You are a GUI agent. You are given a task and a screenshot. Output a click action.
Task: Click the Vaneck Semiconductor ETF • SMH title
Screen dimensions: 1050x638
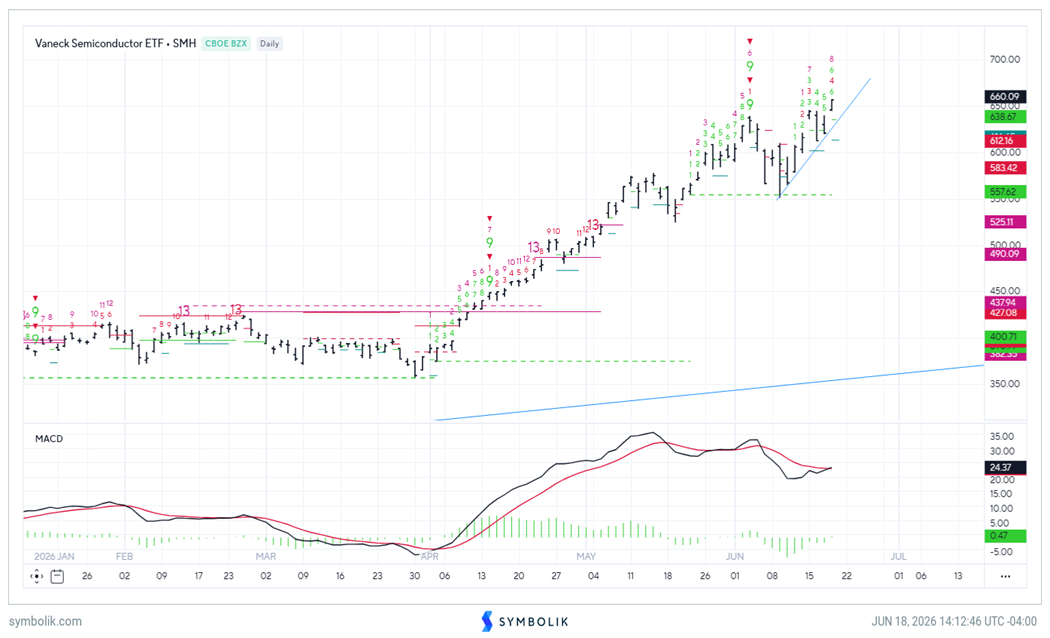click(115, 44)
